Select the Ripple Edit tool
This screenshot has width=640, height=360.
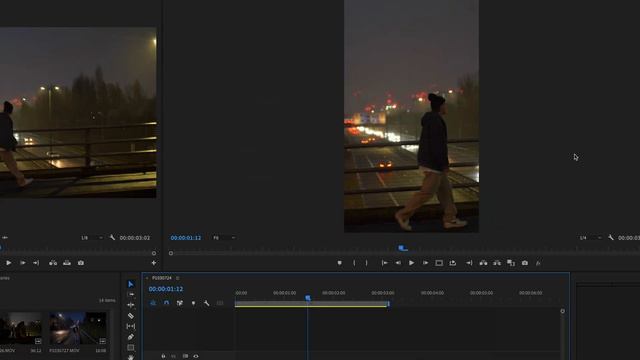pos(131,305)
